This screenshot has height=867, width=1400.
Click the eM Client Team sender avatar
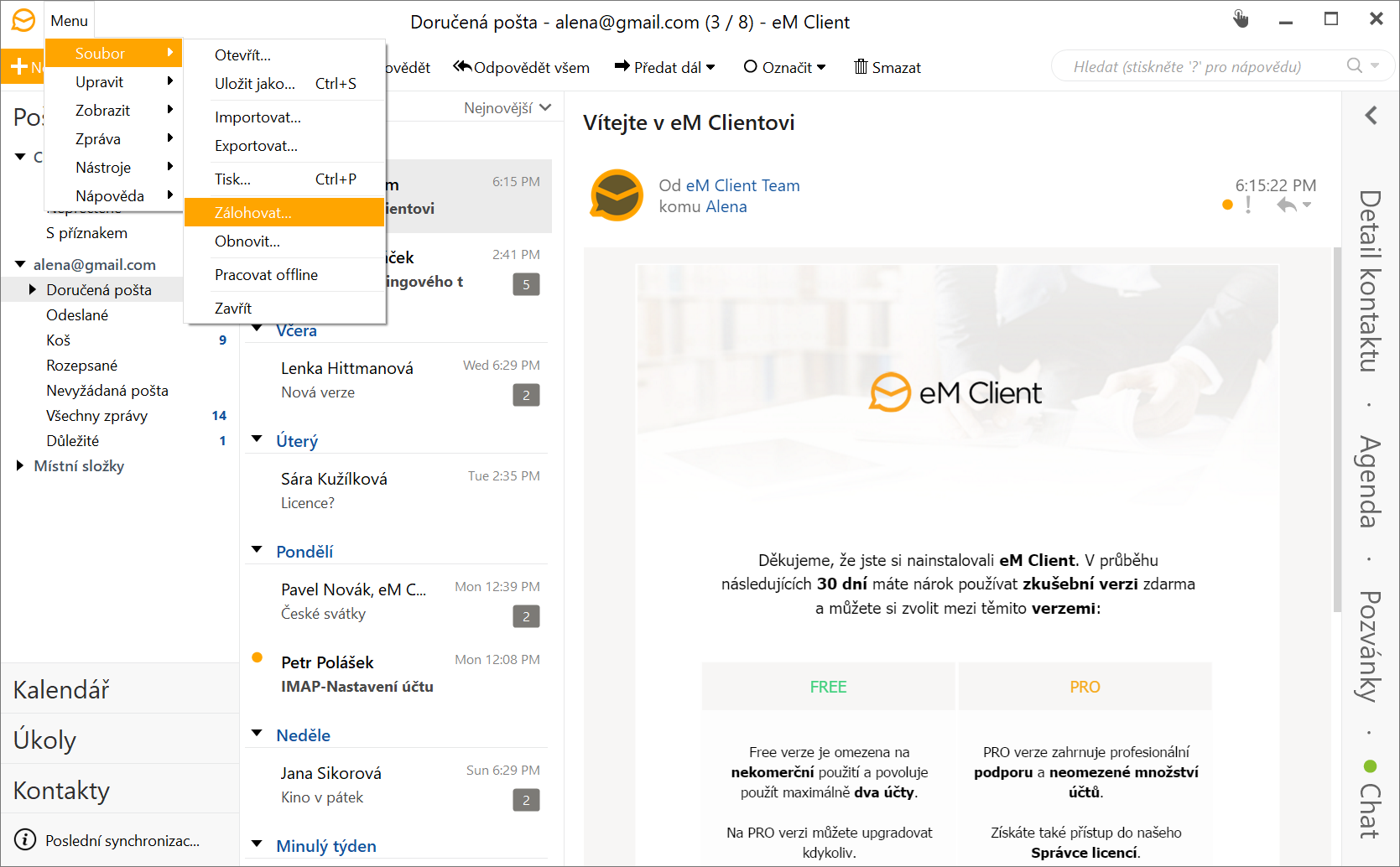click(x=617, y=195)
